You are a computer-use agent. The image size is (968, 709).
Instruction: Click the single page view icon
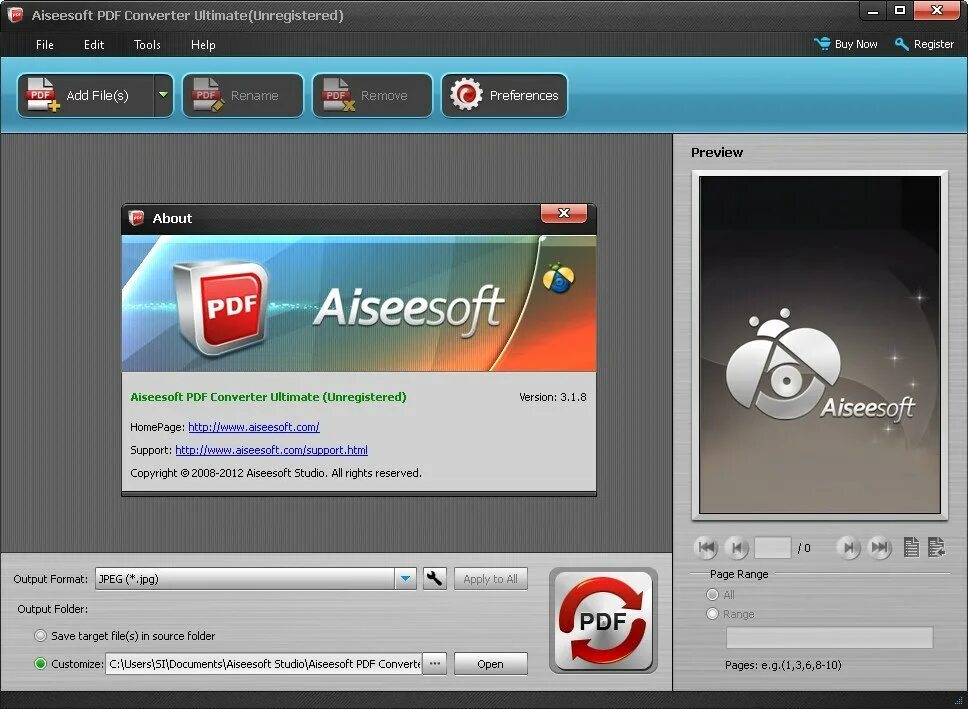(x=911, y=547)
